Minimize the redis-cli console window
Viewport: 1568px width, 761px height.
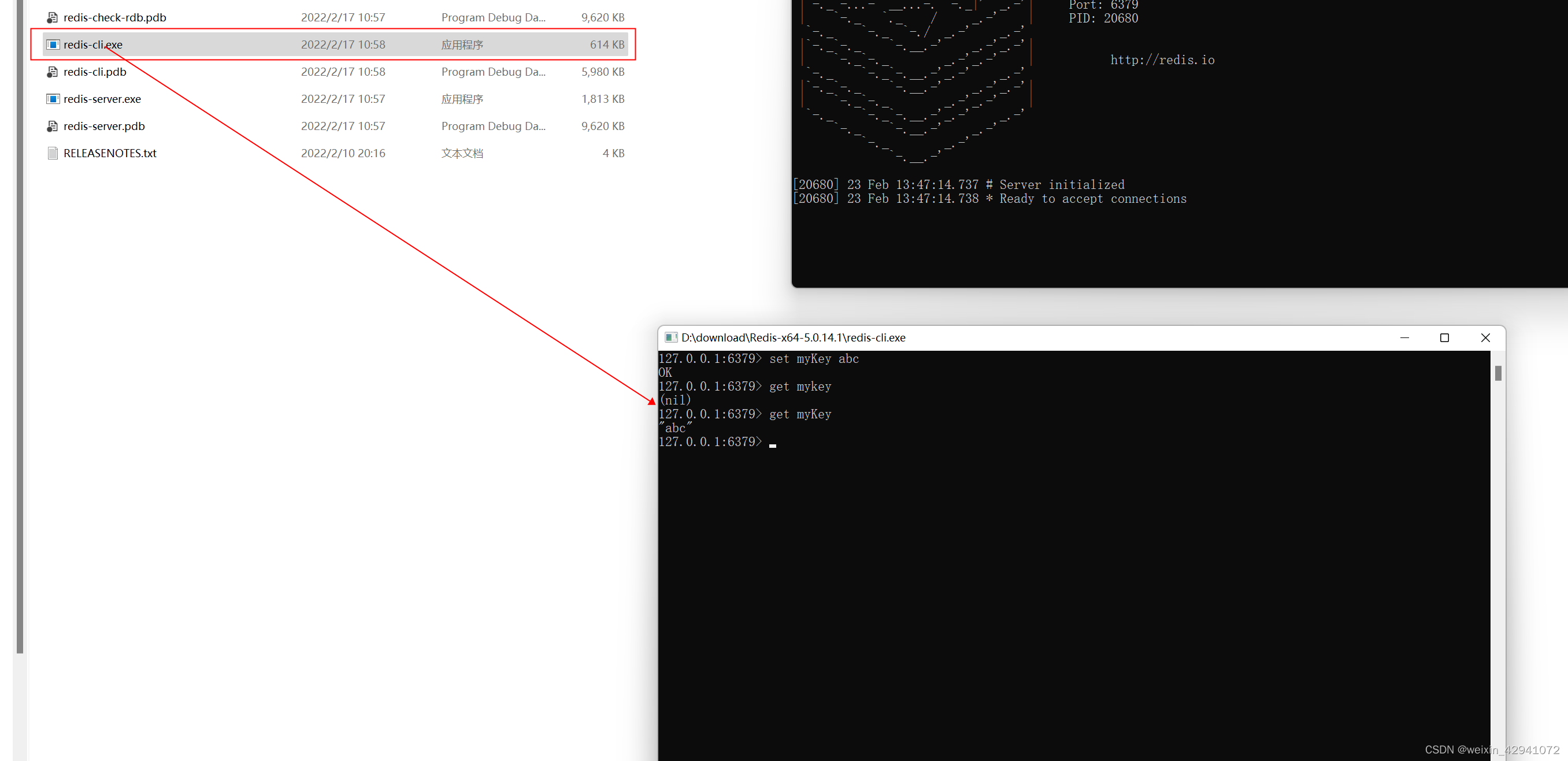1404,337
